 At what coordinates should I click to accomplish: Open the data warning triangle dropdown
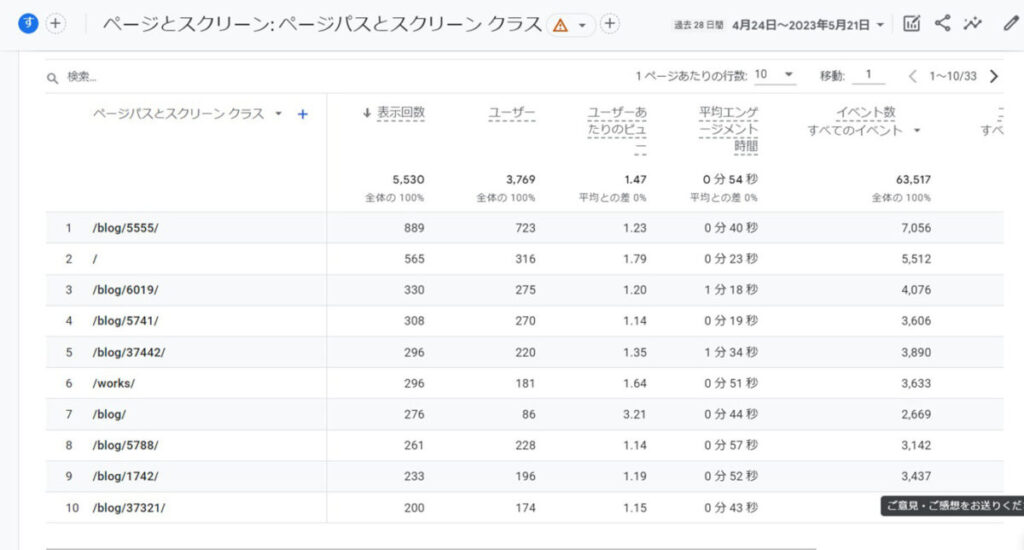tap(570, 24)
